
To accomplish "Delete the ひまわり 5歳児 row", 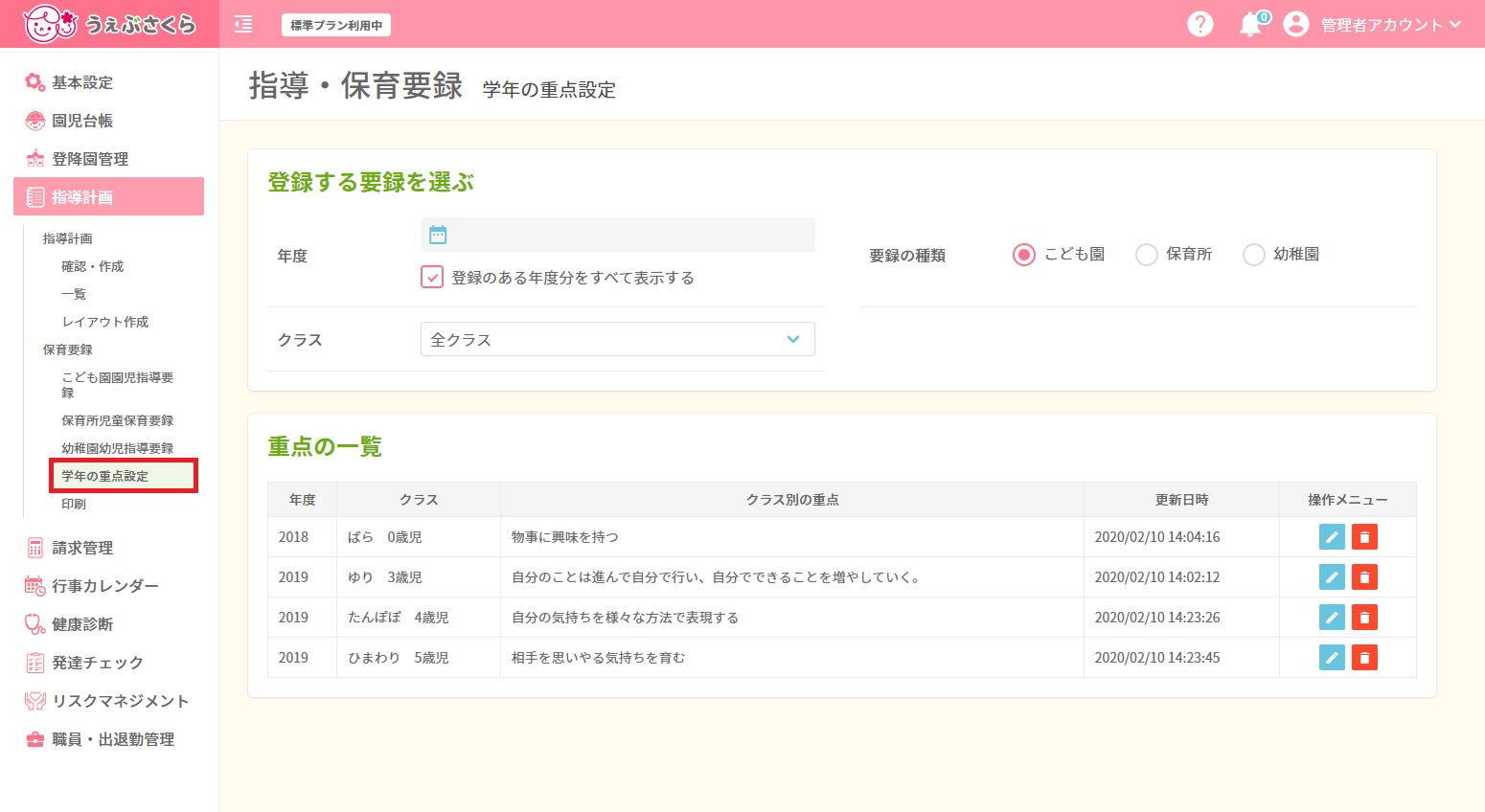I will (x=1364, y=658).
